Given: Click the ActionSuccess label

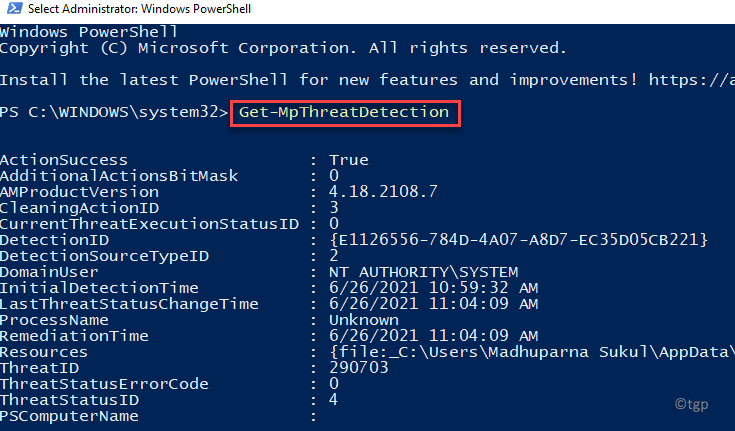Looking at the screenshot, I should (64, 160).
